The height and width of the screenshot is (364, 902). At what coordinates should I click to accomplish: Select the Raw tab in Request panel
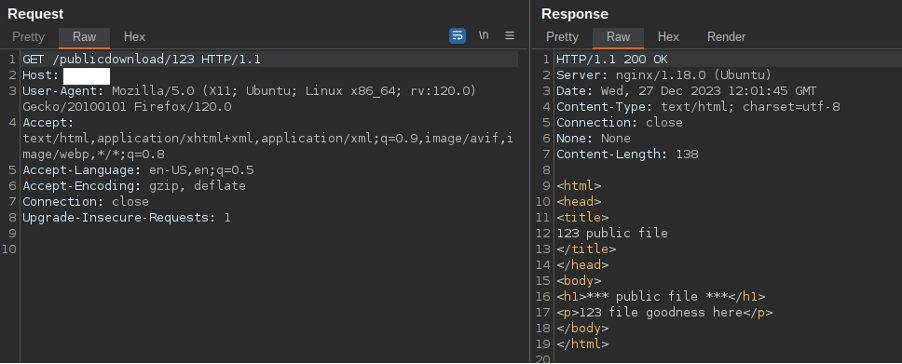pyautogui.click(x=84, y=37)
